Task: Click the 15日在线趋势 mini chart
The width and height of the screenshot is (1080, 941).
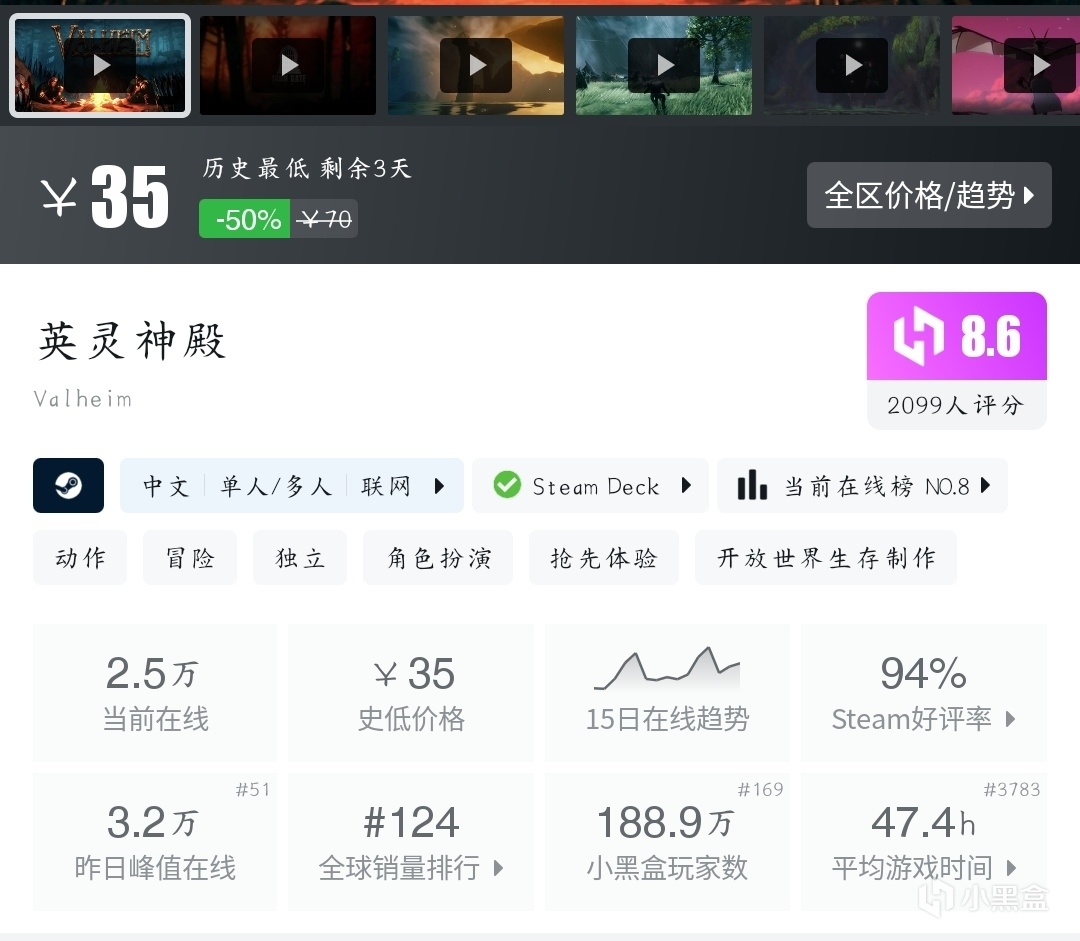Action: (x=667, y=669)
